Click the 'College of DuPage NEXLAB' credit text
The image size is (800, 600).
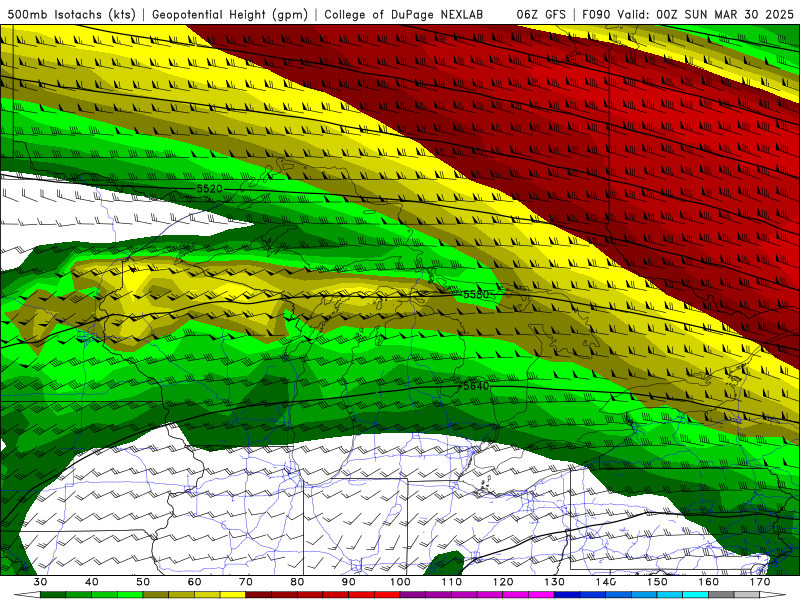pyautogui.click(x=403, y=14)
